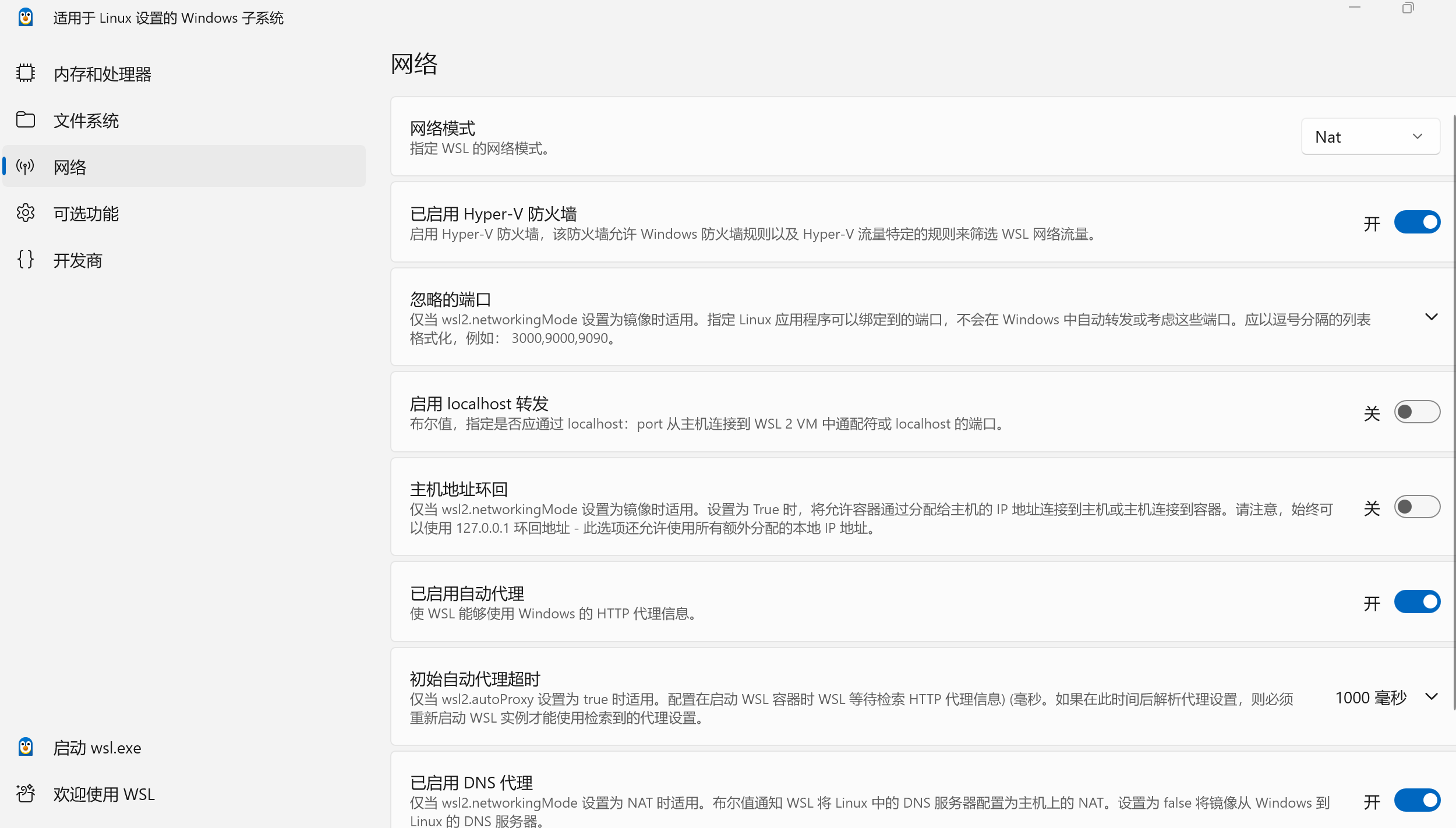Screen dimensions: 1456x828
Task: Open the 开发商 settings page
Action: coord(78,260)
